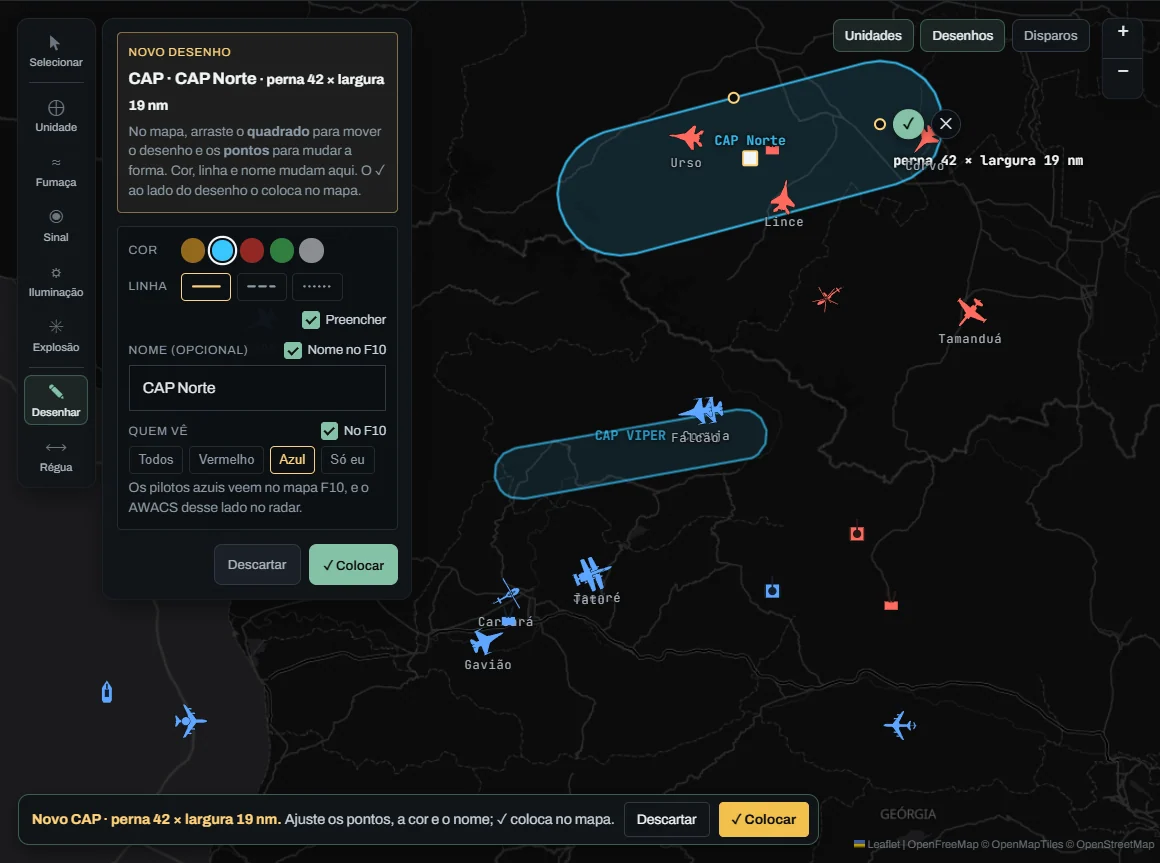Click yellow Colocar in the bottom bar
The image size is (1160, 863).
point(763,819)
